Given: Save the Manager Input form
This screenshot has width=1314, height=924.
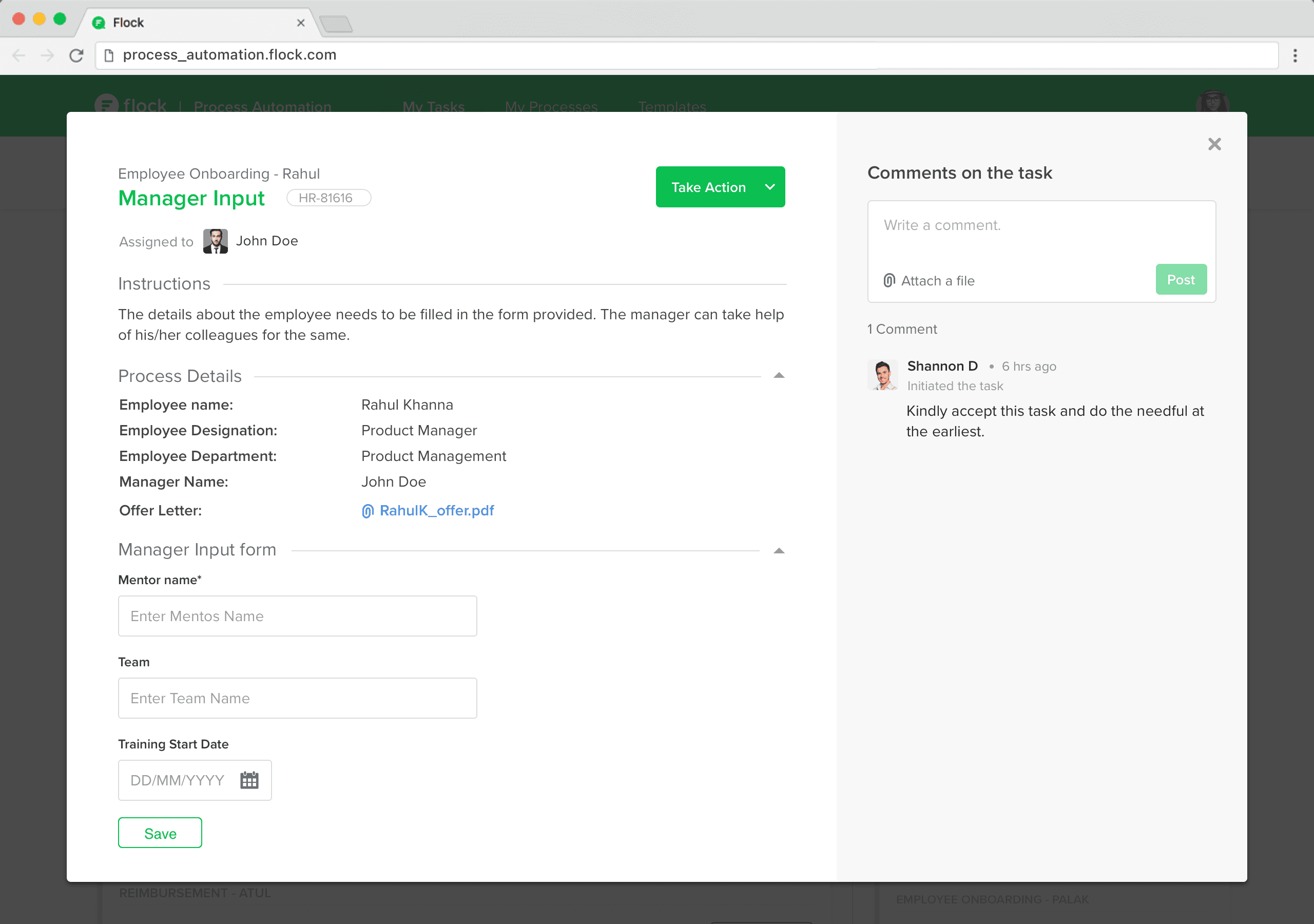Looking at the screenshot, I should click(160, 833).
